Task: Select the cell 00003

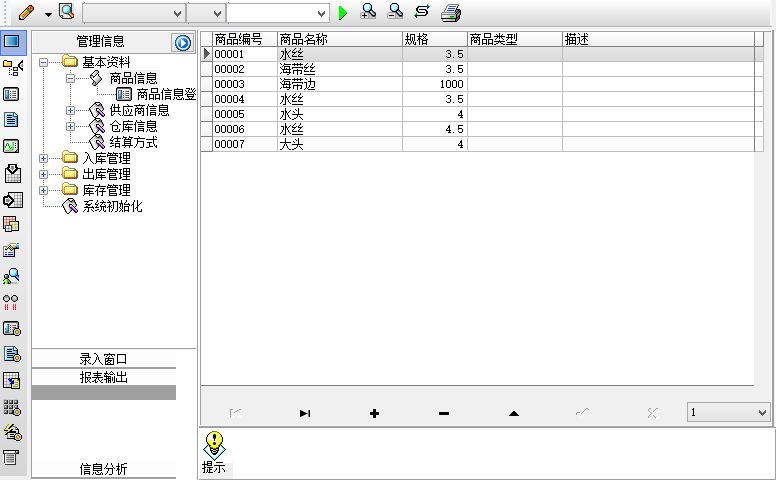Action: 244,84
